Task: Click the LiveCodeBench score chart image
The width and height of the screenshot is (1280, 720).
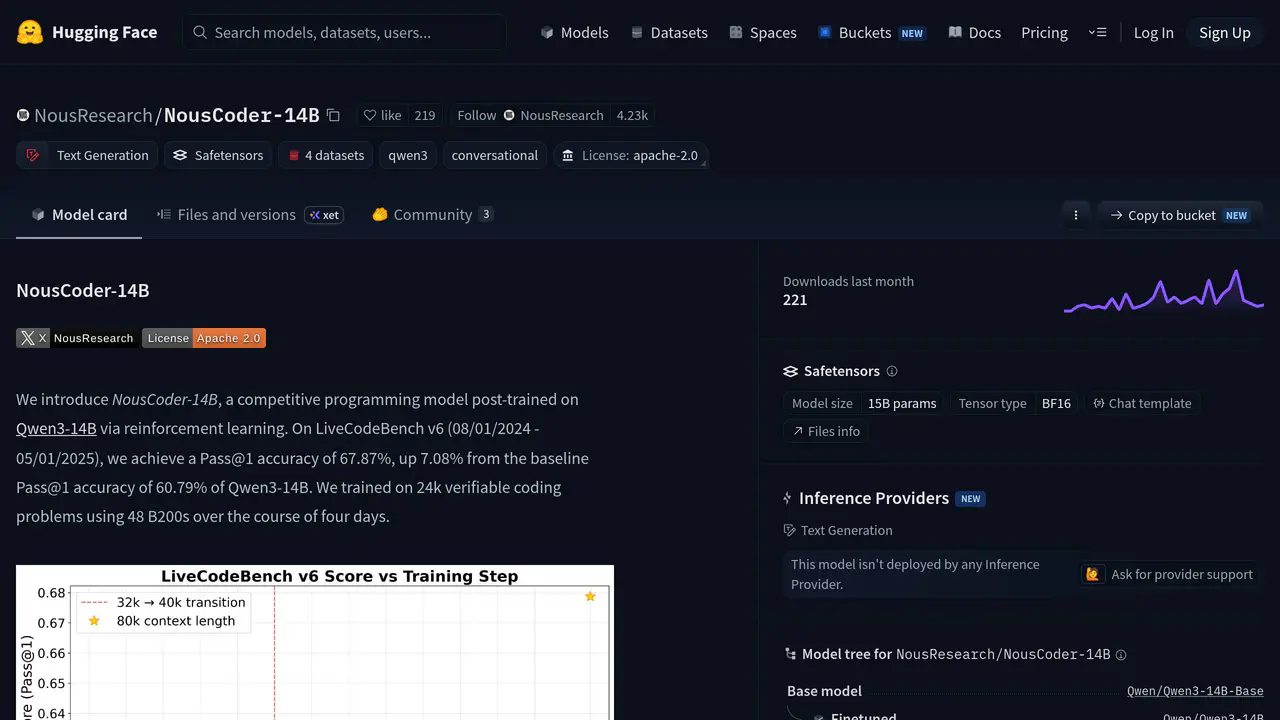Action: [x=315, y=642]
